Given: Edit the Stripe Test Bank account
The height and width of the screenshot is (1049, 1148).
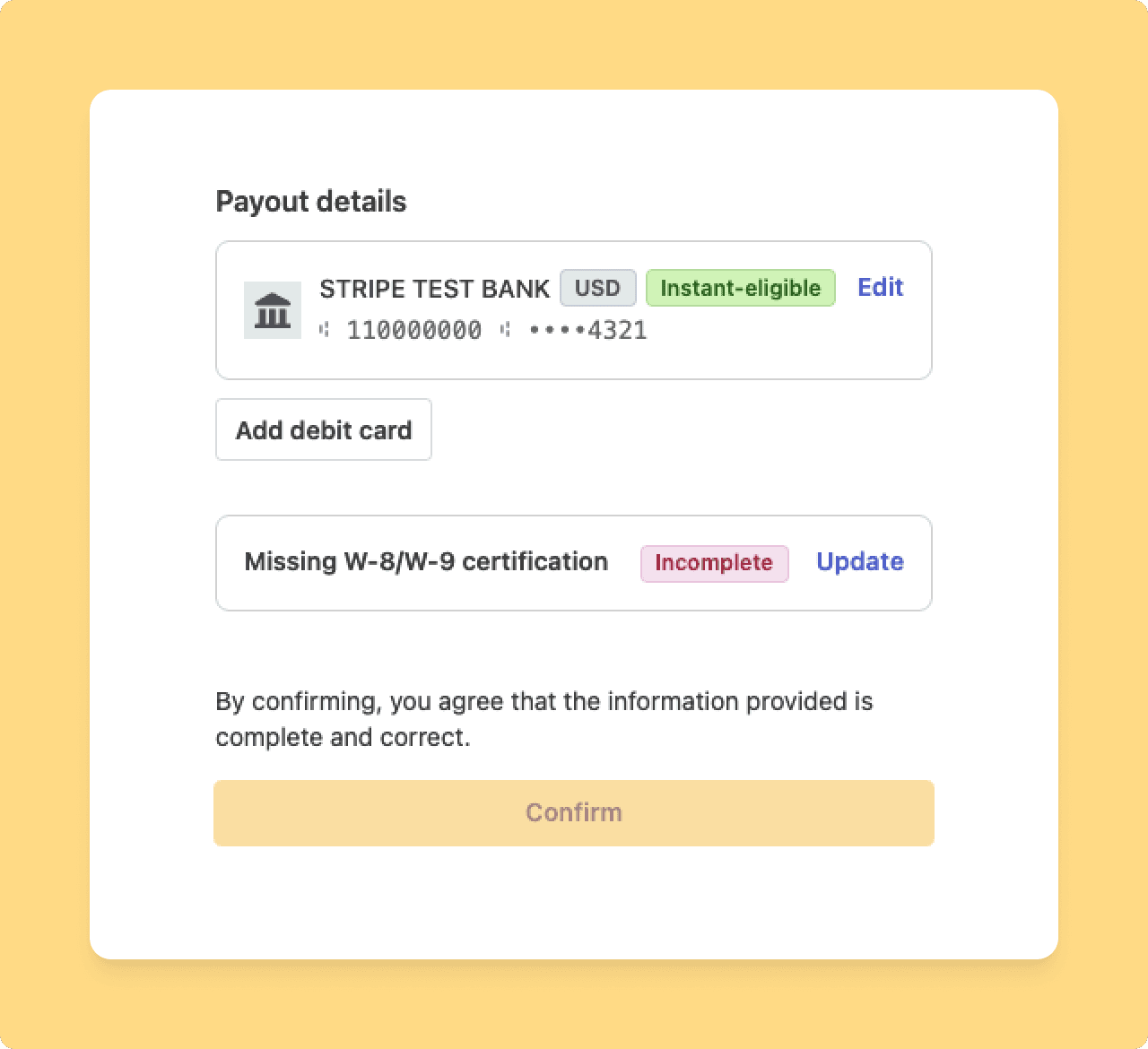Looking at the screenshot, I should tap(880, 287).
